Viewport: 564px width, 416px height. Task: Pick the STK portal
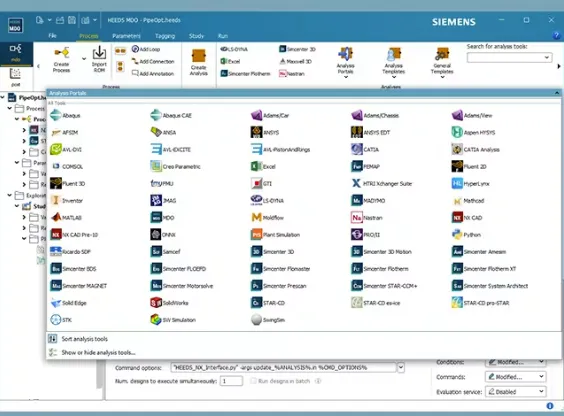point(61,320)
